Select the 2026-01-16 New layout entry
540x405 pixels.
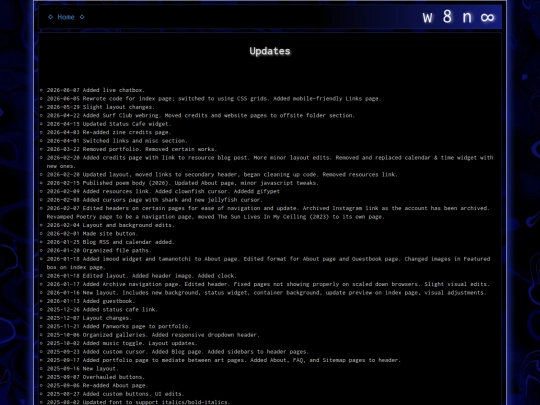(267, 293)
